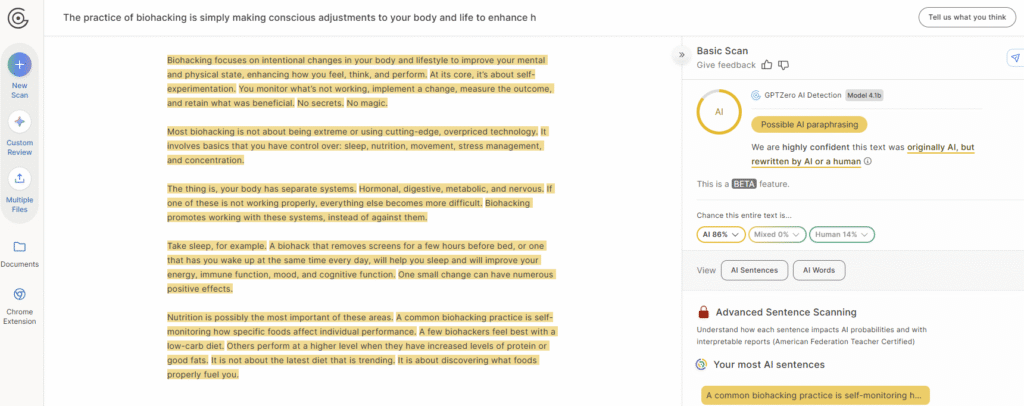Click the Multiple Files upload icon
This screenshot has height=406, width=1024.
[x=20, y=179]
